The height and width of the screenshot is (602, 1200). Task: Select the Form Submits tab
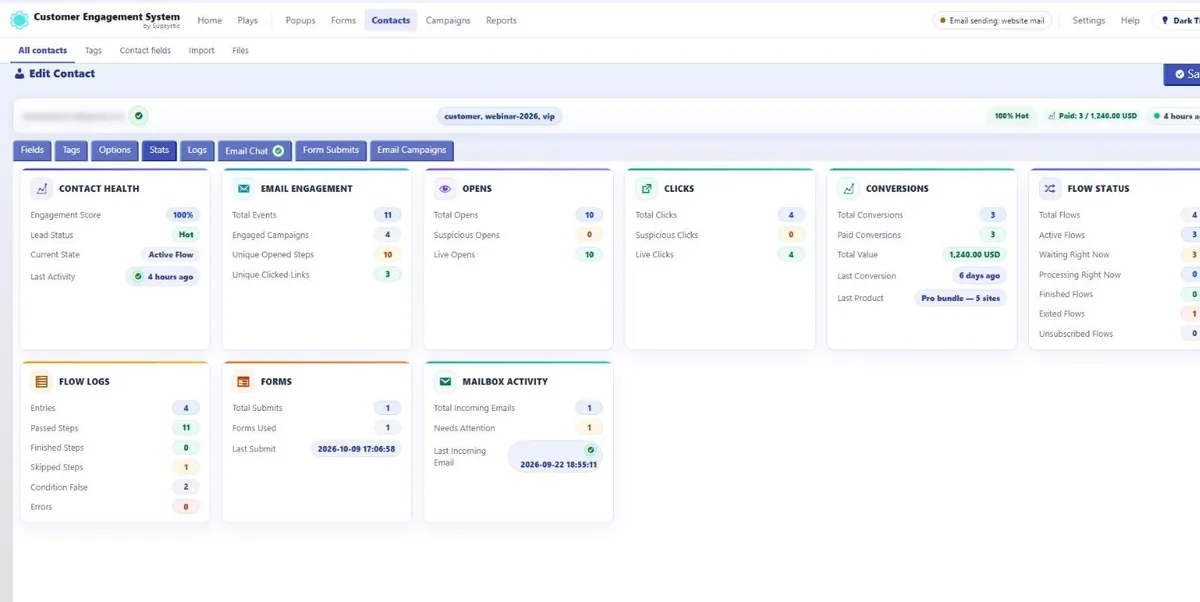[331, 150]
